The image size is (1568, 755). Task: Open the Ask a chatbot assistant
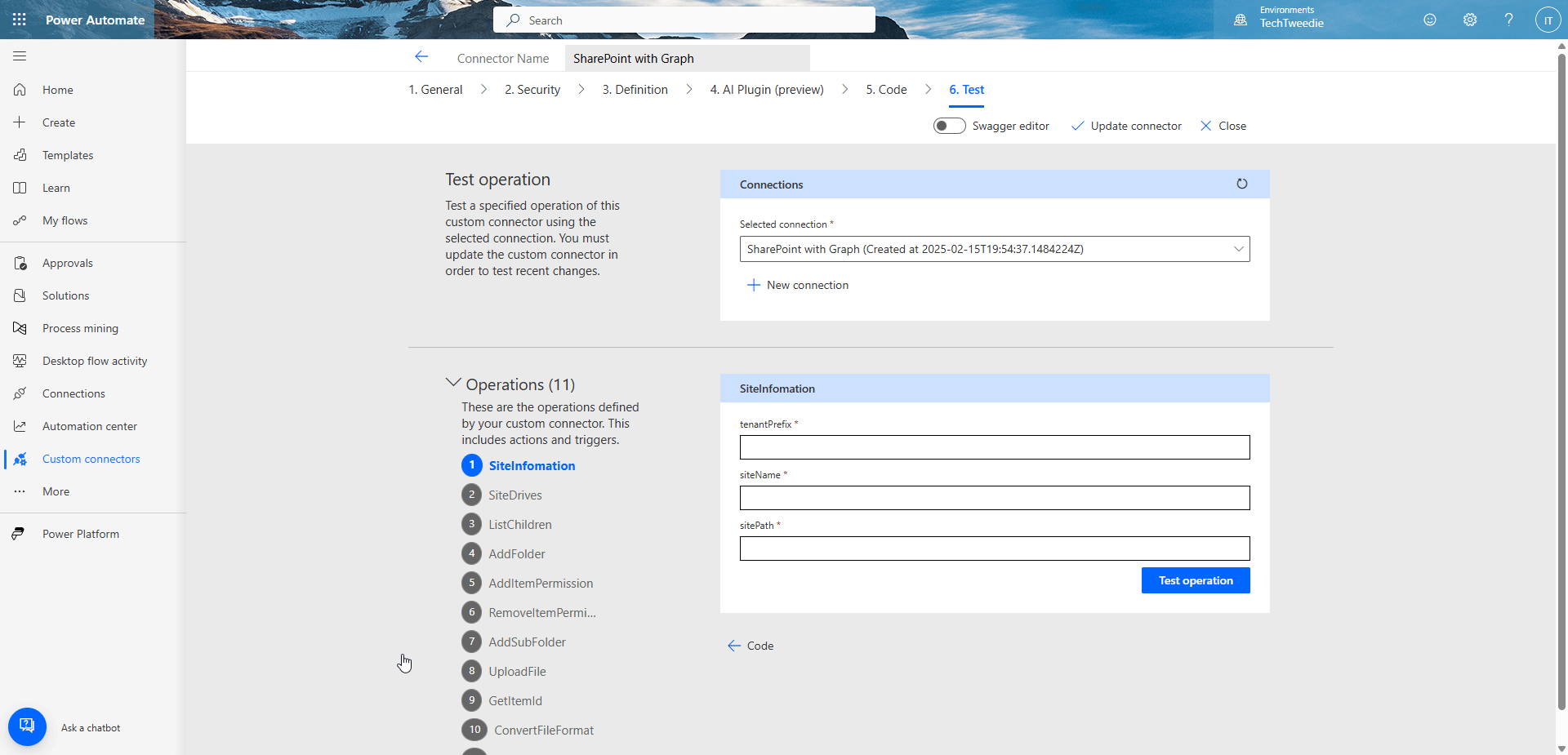27,726
